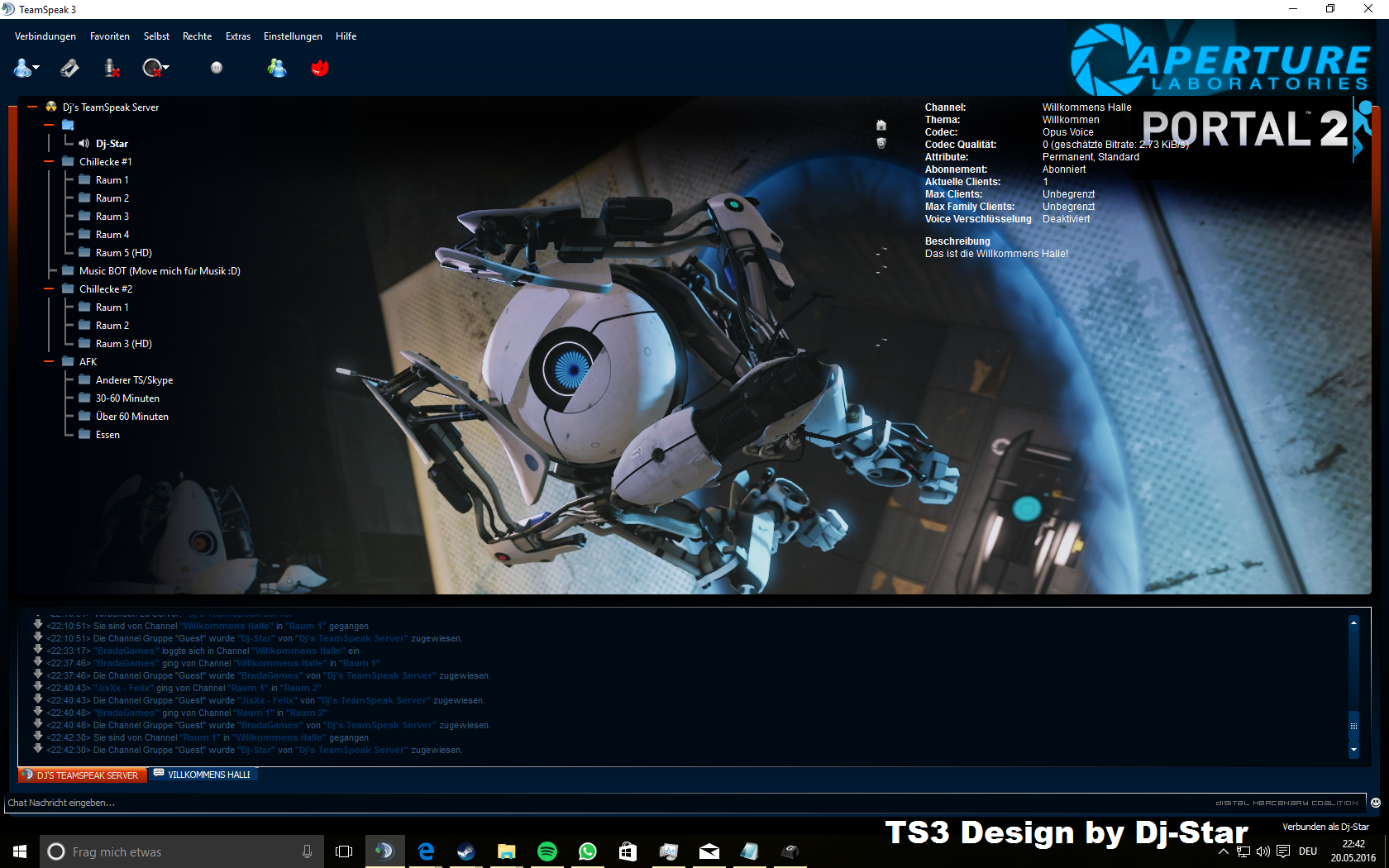
Task: Toggle the round grey status button
Action: [x=217, y=68]
